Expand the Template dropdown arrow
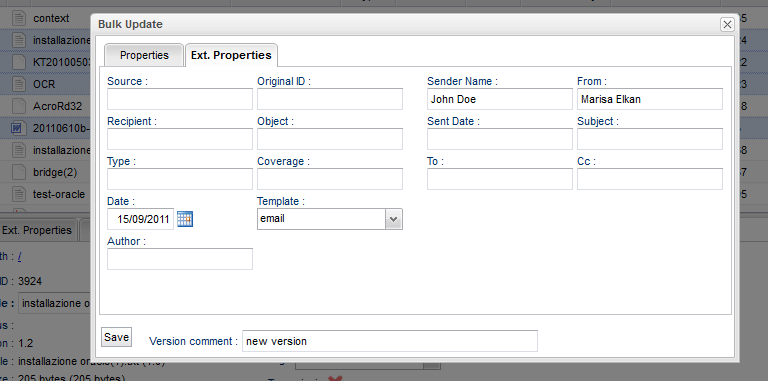This screenshot has width=768, height=381. [x=394, y=219]
